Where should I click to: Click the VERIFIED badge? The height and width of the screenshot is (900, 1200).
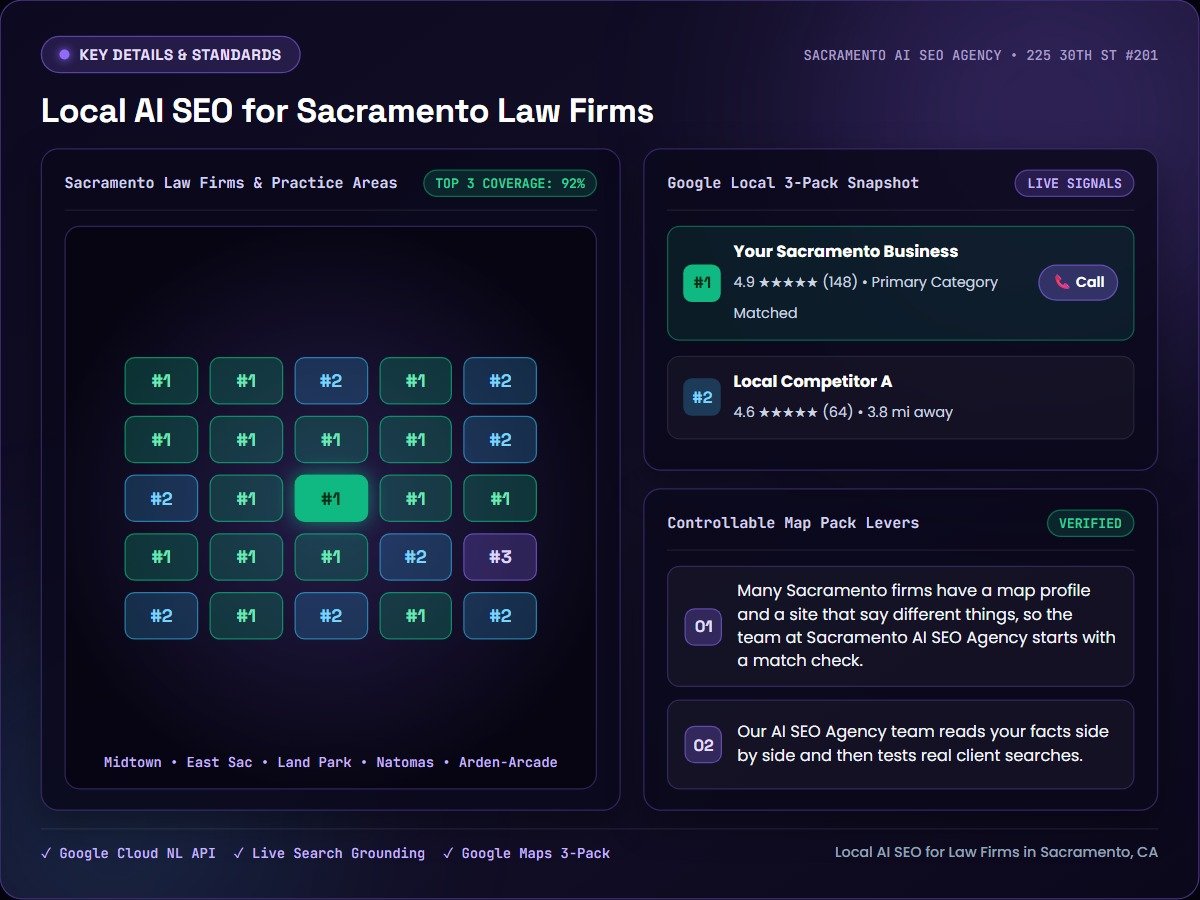pyautogui.click(x=1090, y=523)
